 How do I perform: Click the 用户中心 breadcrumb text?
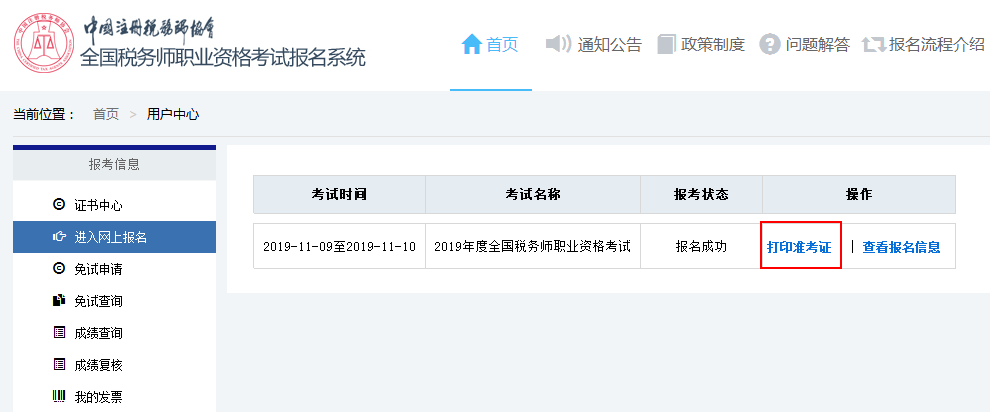pos(173,114)
